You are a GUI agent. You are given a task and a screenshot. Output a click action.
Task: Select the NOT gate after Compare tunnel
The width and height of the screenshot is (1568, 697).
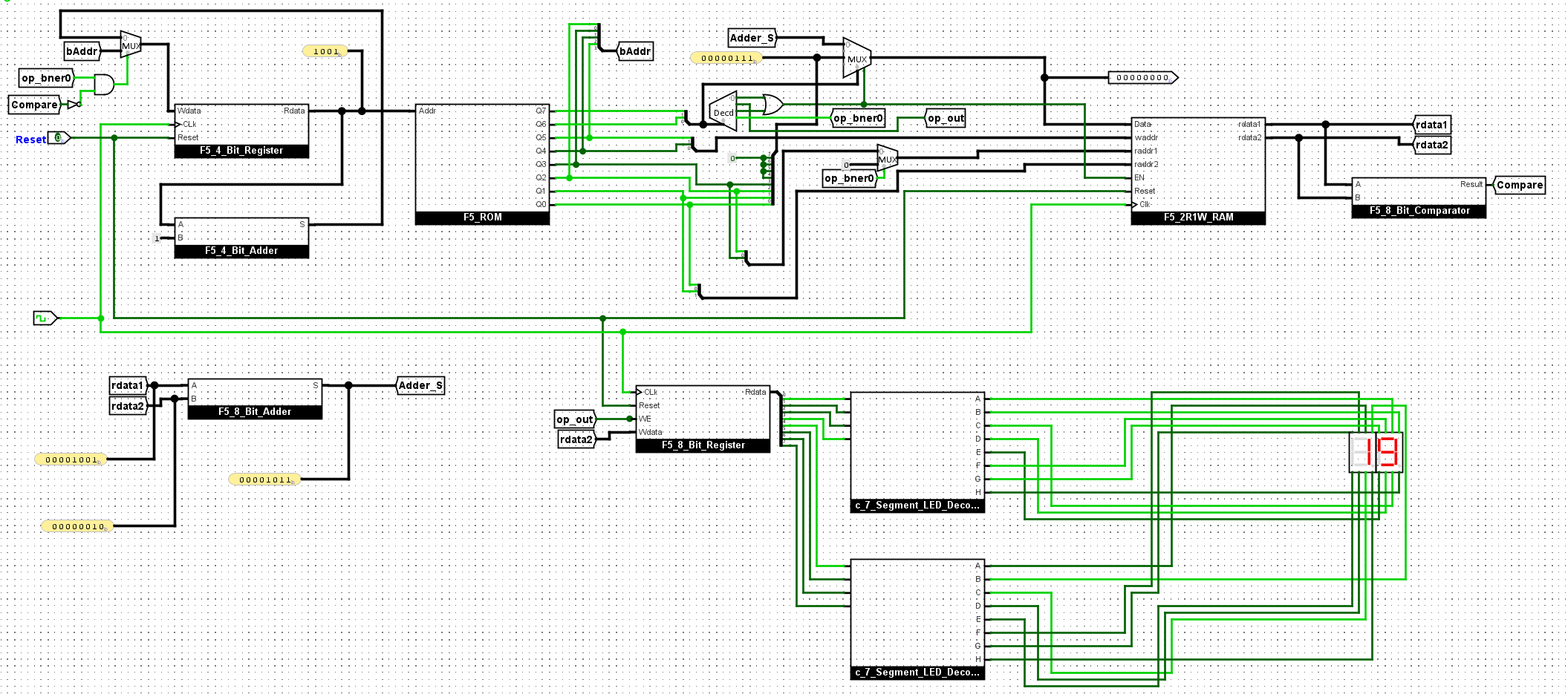[x=74, y=105]
